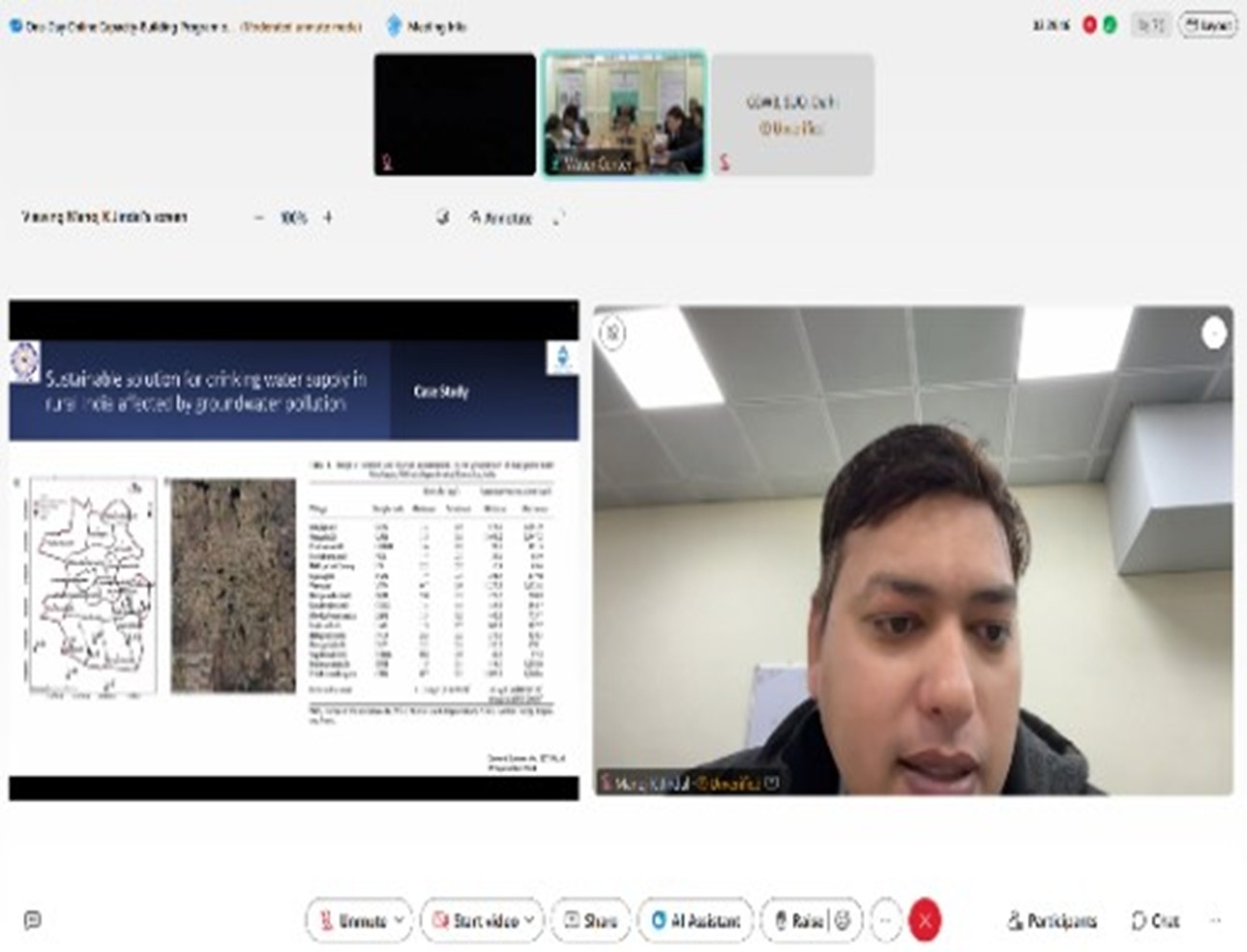Open the Participants panel
Screen dimensions: 1247x952
[1052, 920]
